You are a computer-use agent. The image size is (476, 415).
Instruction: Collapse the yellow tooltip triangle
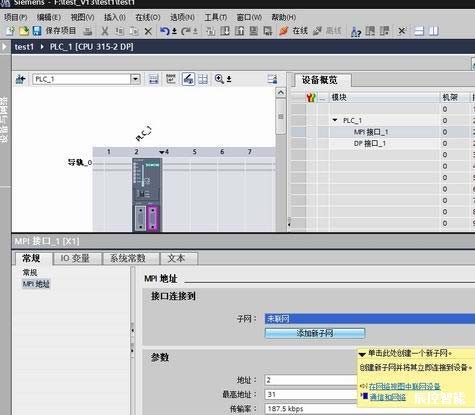[x=362, y=354]
